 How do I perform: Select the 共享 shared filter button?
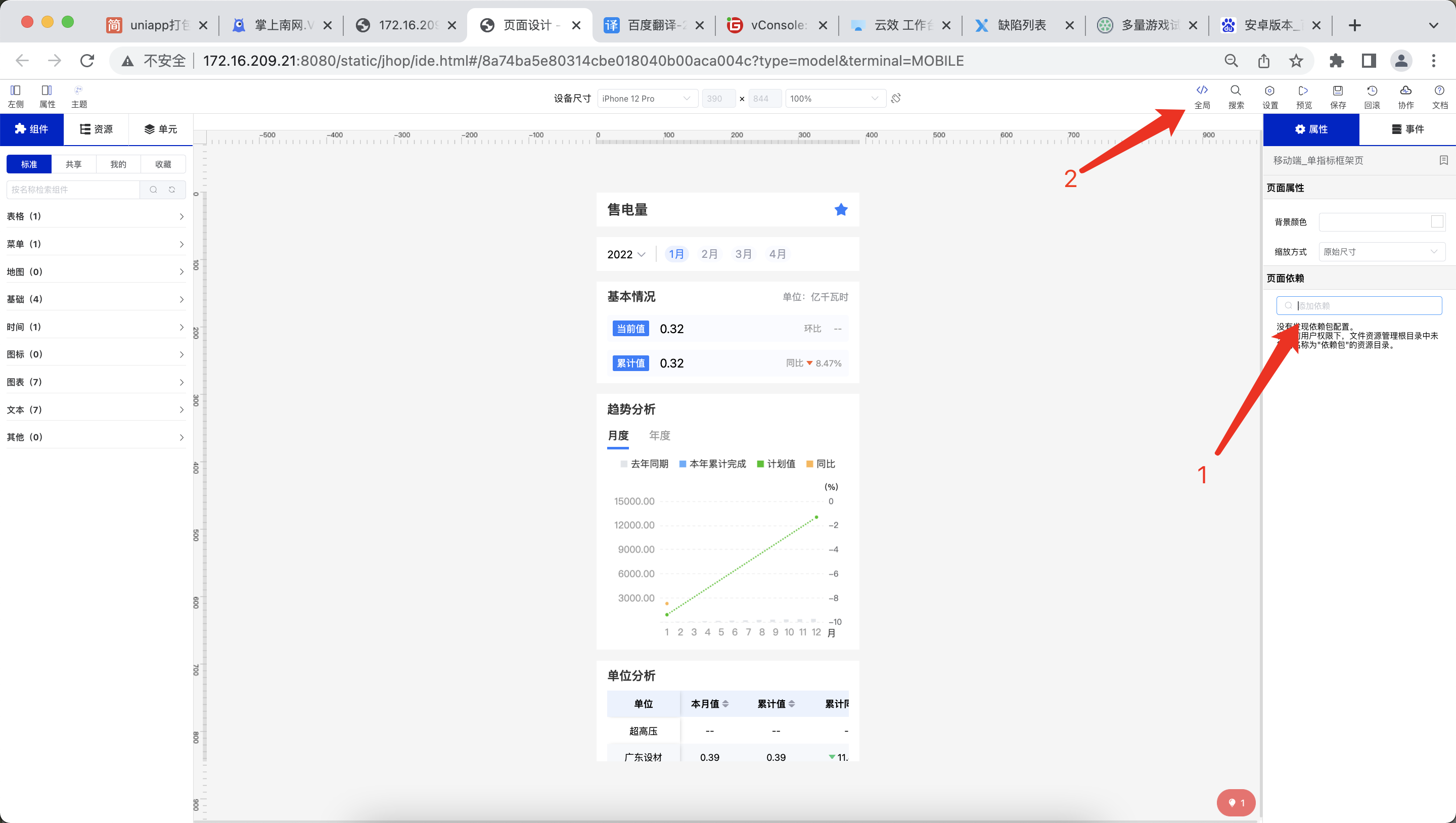click(73, 164)
